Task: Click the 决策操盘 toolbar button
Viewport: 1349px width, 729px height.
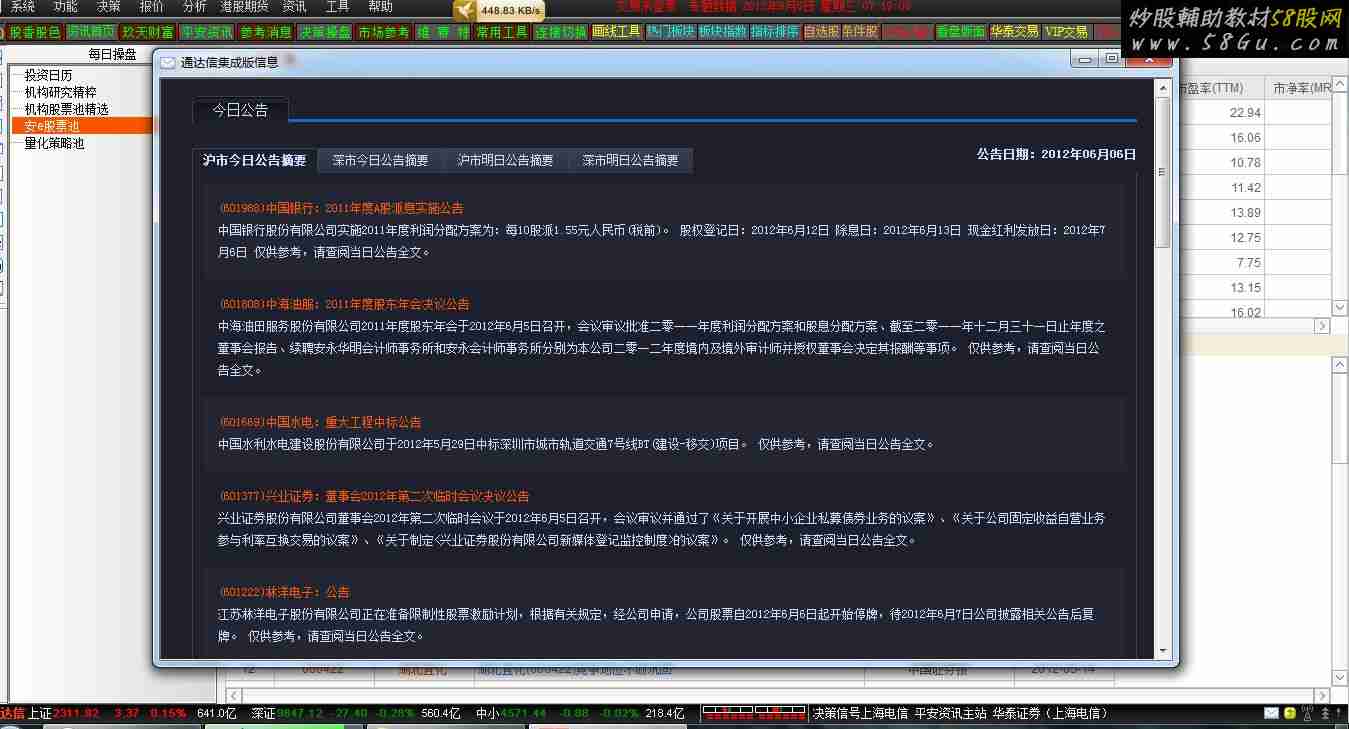Action: click(325, 32)
